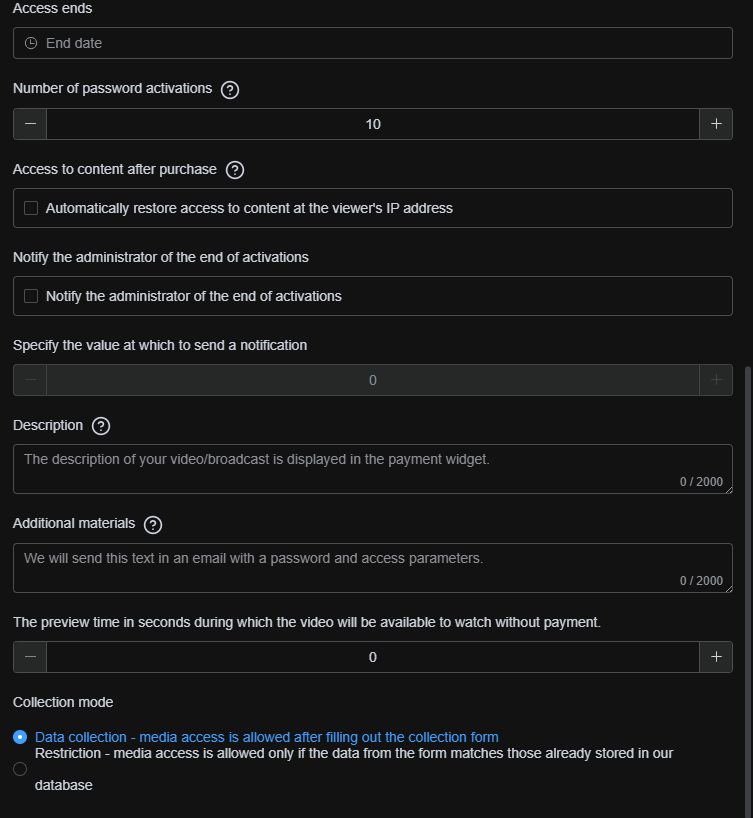Image resolution: width=753 pixels, height=818 pixels.
Task: Enable automatic access restore by IP address
Action: coord(31,208)
